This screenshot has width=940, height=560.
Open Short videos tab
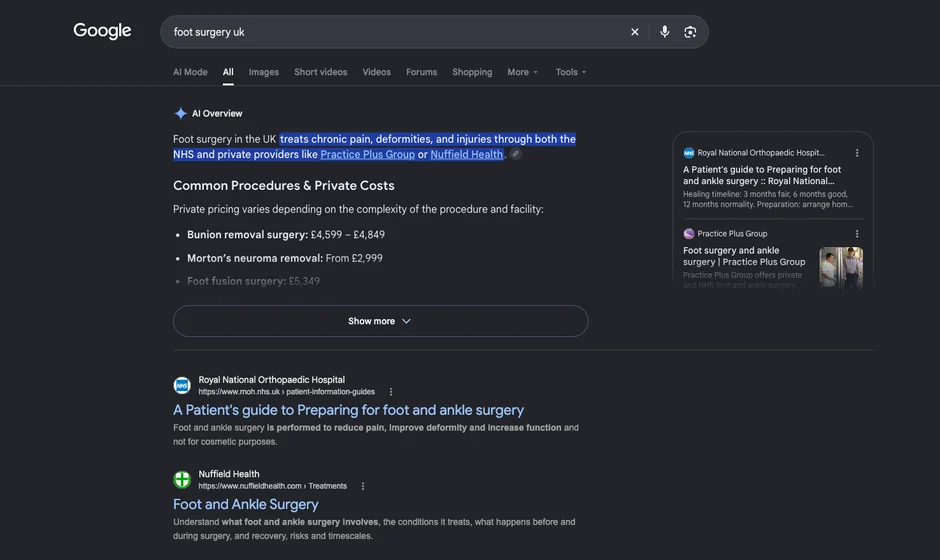321,72
